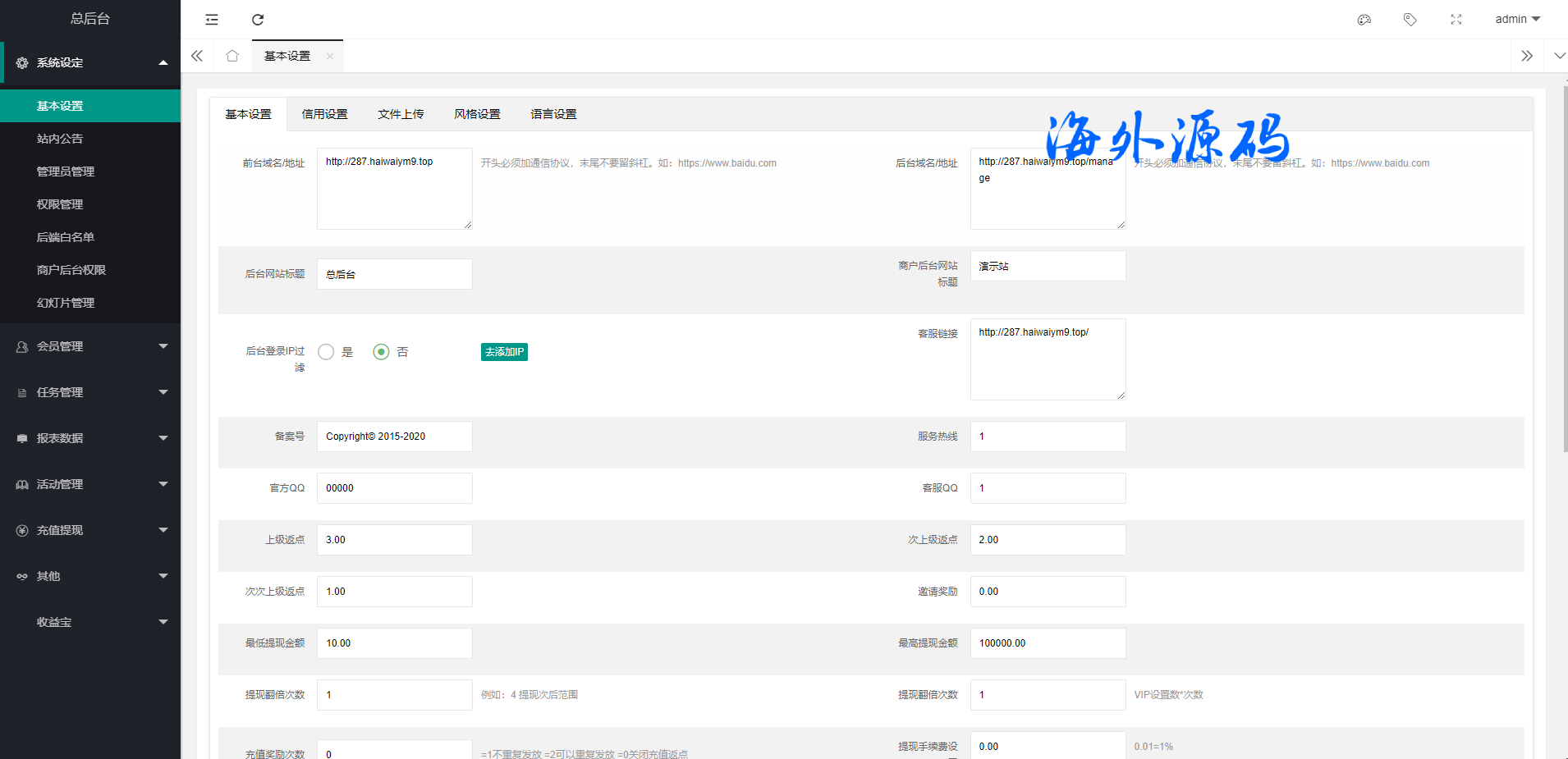Collapse the sidebar with the menu-fold icon

(212, 20)
